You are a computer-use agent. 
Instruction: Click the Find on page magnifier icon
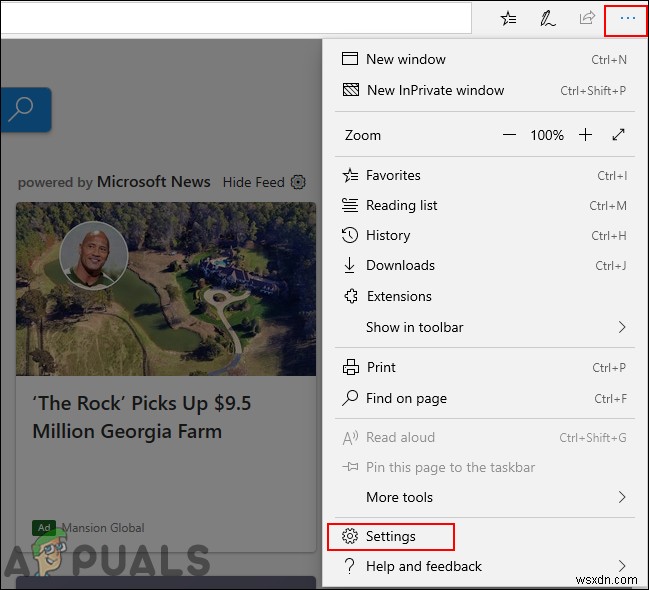click(x=350, y=398)
